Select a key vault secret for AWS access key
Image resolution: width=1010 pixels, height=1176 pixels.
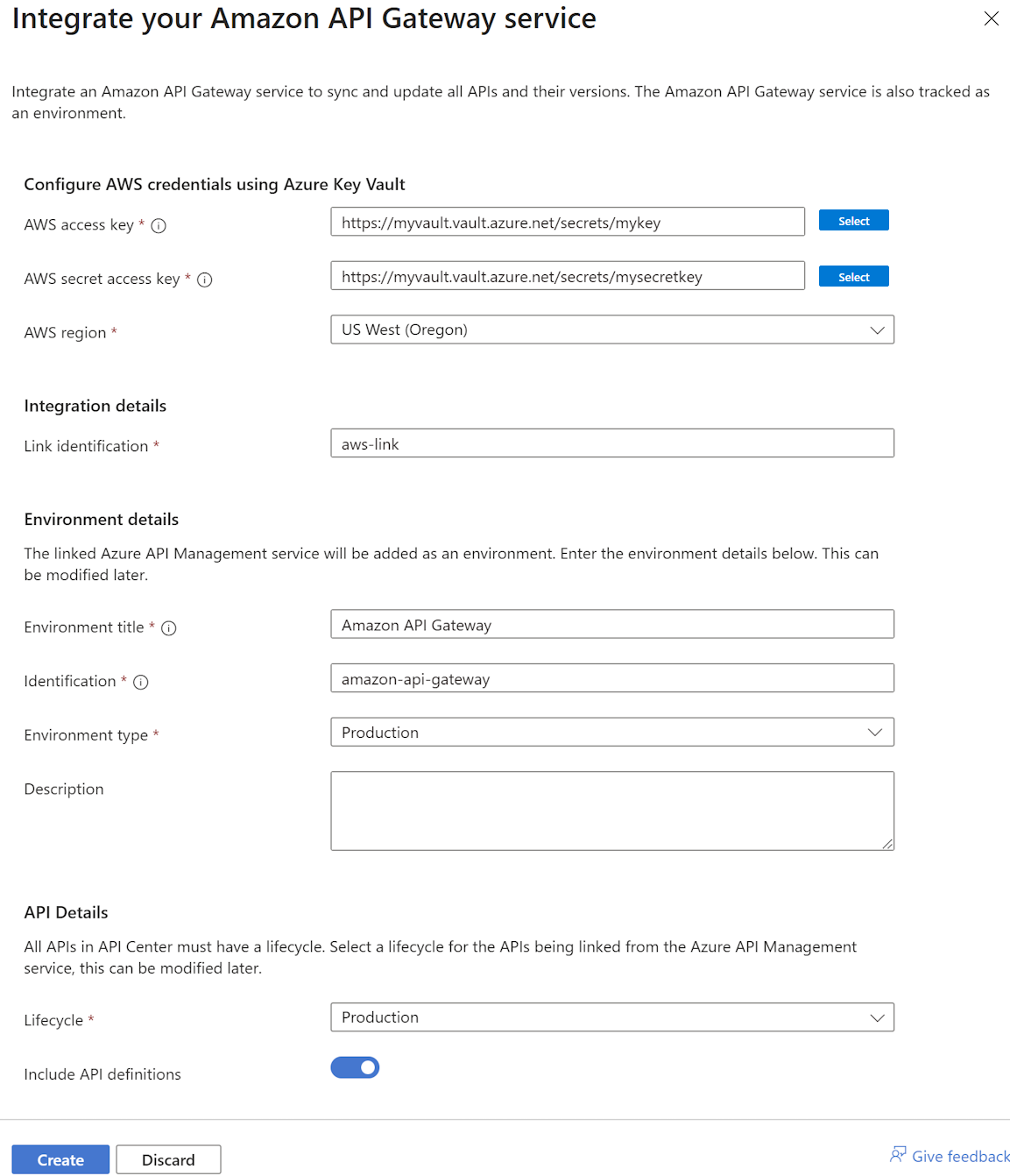tap(853, 220)
